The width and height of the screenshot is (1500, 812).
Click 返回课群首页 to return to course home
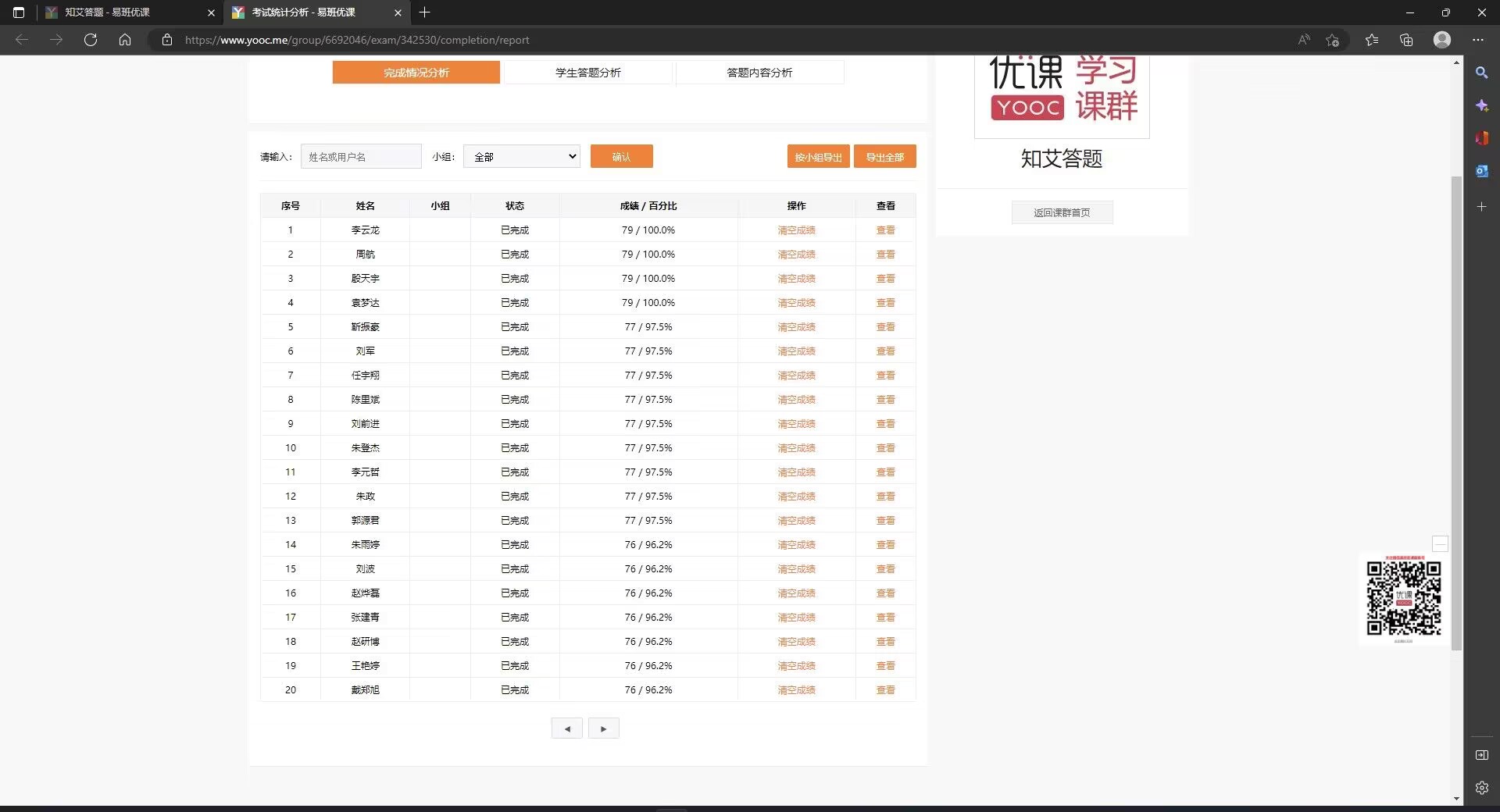tap(1062, 212)
